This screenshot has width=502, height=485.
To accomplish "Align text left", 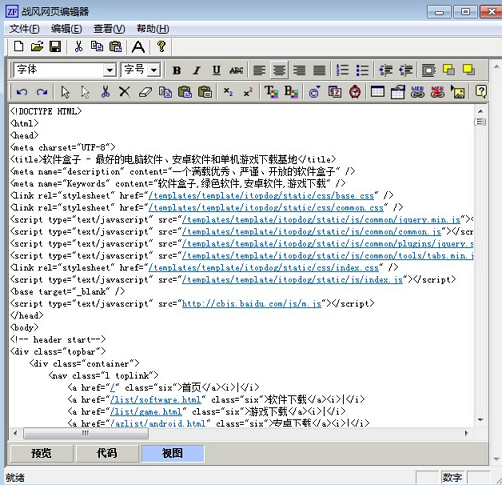I will click(x=259, y=70).
